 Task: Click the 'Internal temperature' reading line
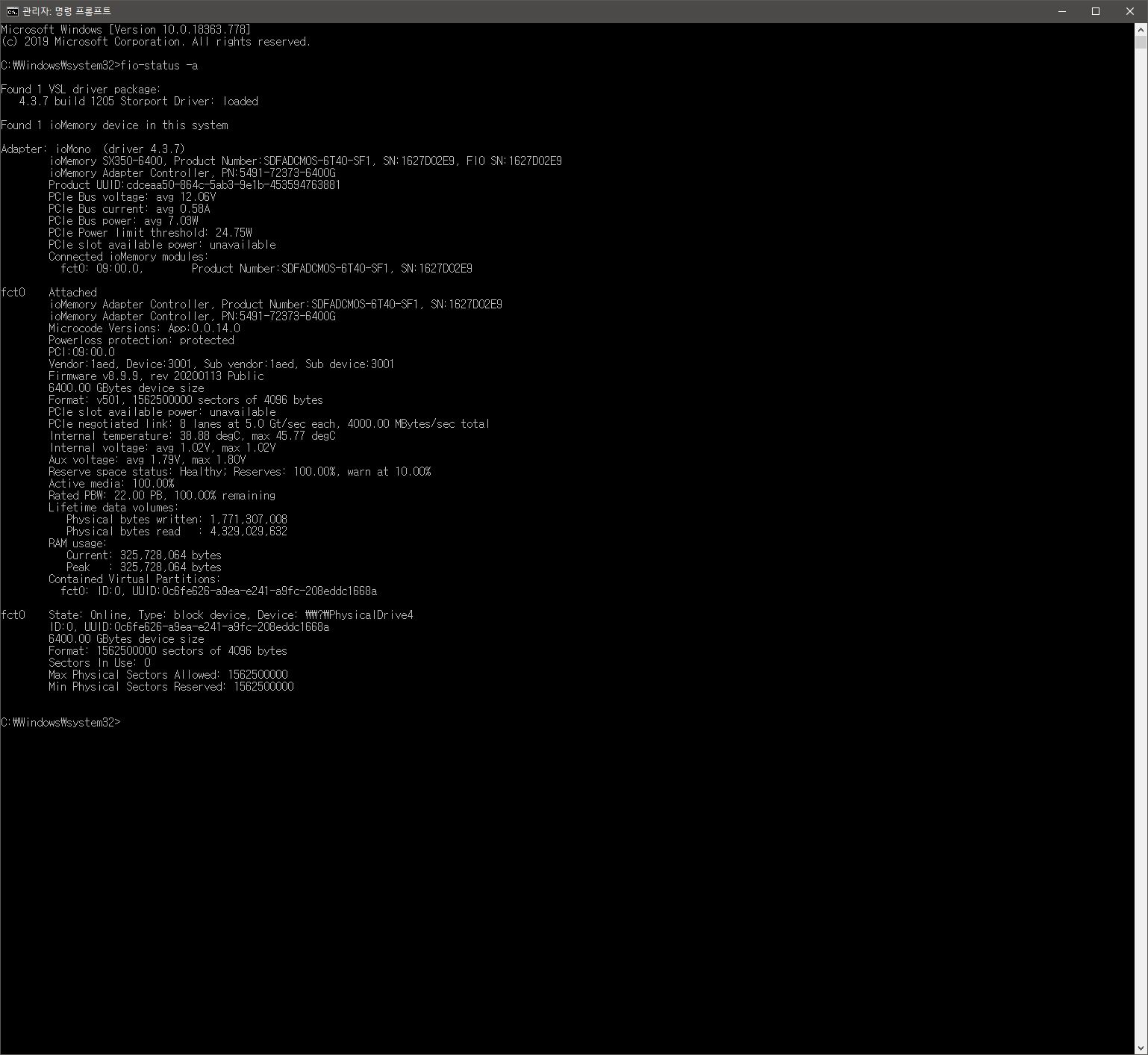[192, 436]
